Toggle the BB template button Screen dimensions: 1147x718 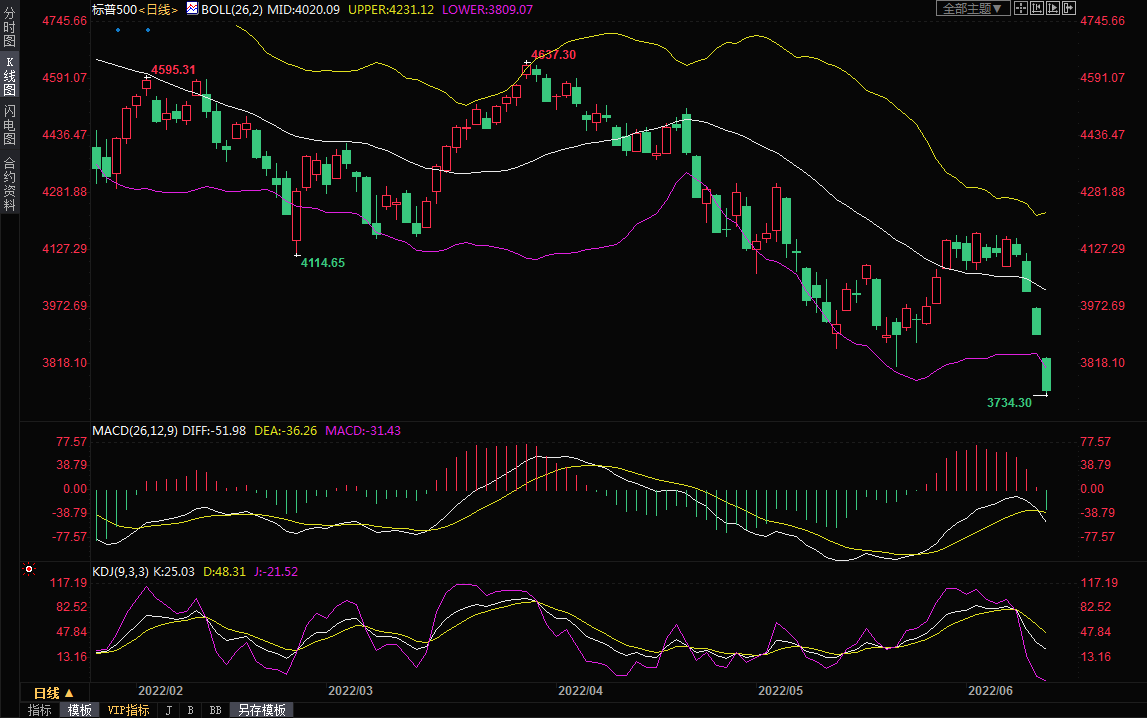[215, 710]
